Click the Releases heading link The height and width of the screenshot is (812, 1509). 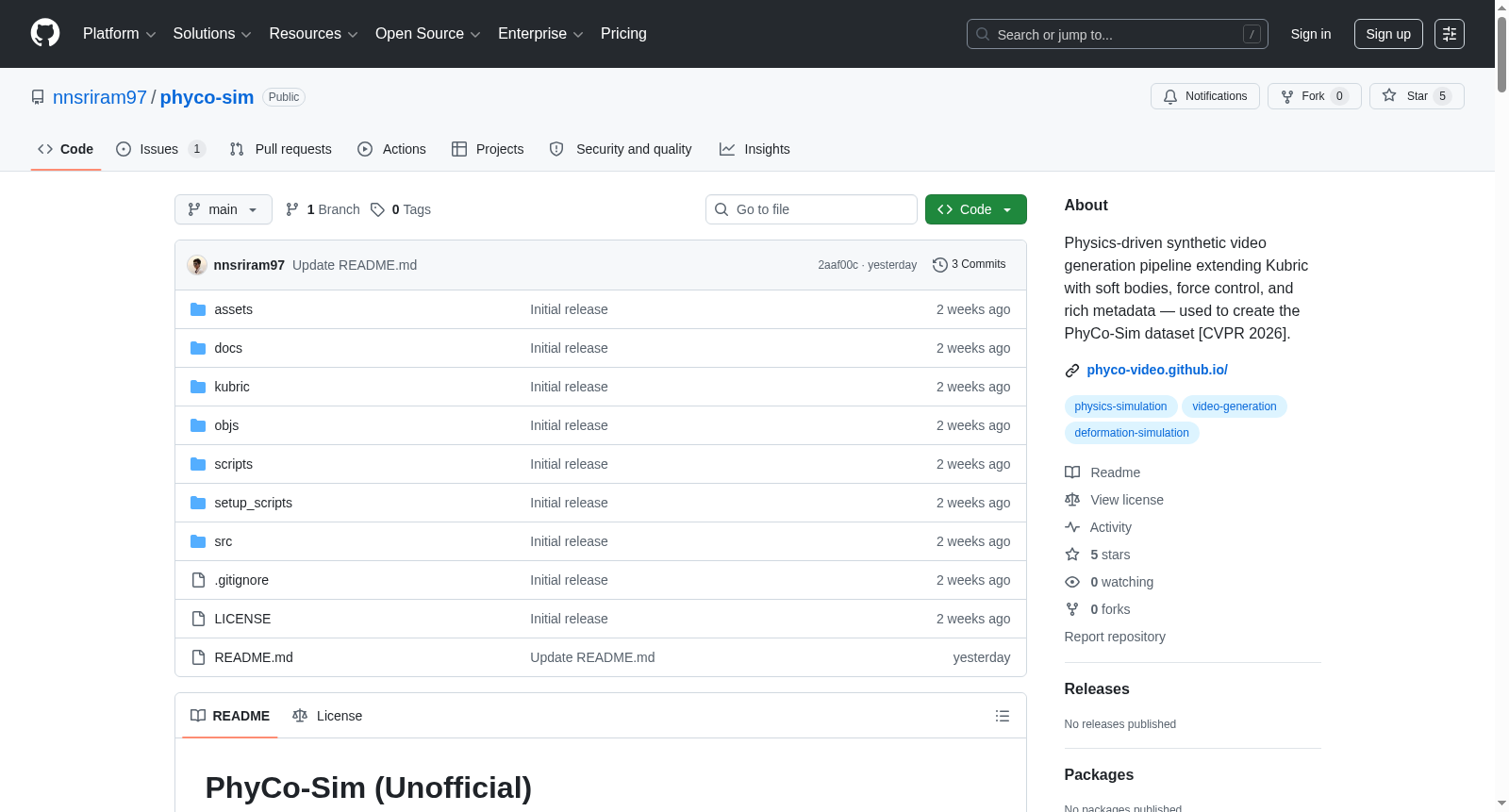[x=1097, y=689]
